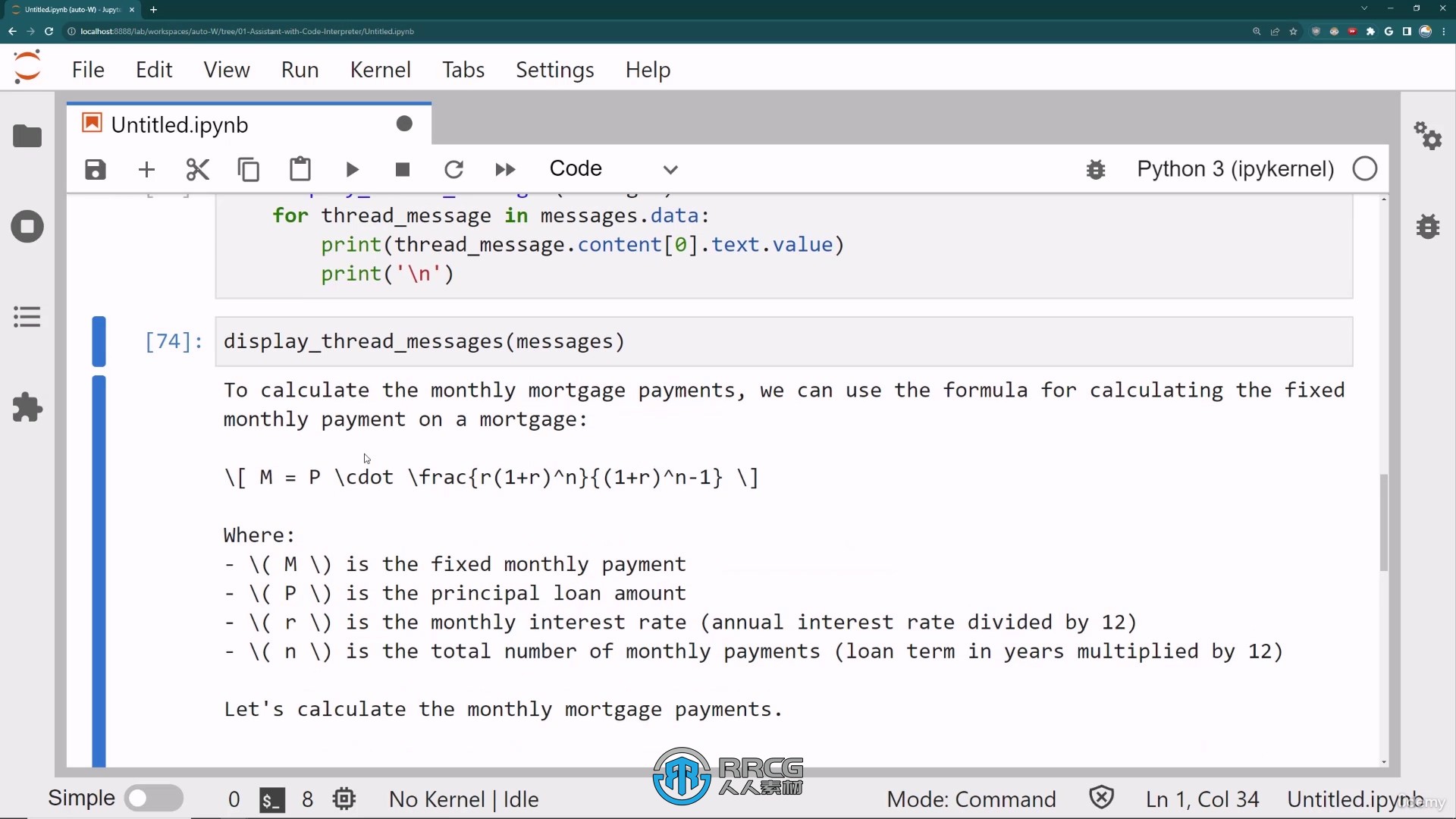Click the Add cell below icon
1456x819 pixels.
click(x=147, y=168)
